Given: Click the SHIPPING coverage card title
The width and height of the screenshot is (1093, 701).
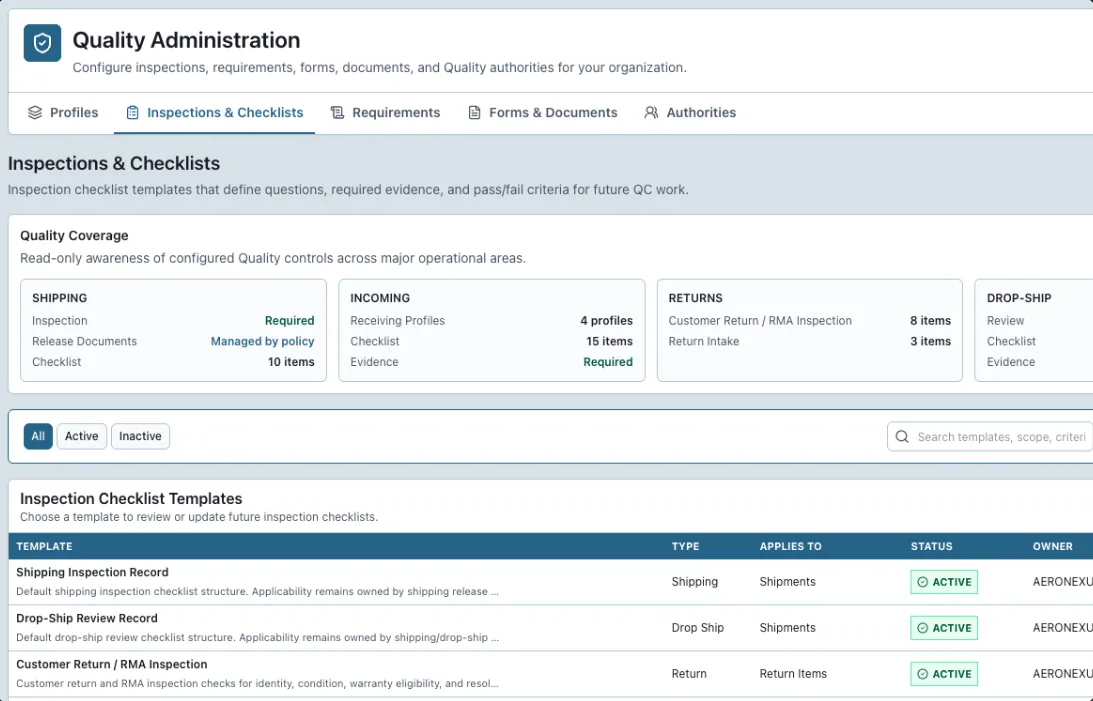Looking at the screenshot, I should [59, 298].
